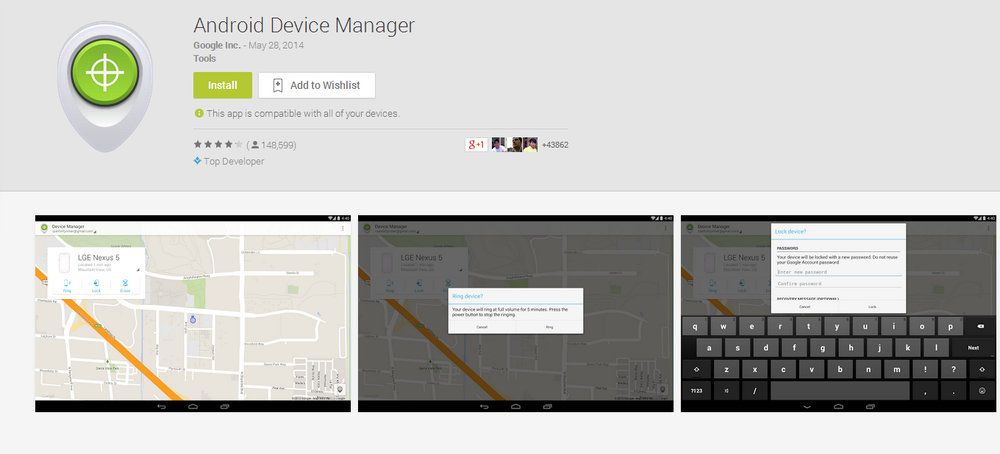The image size is (1000, 454).
Task: Open the Ring device dialog screenshot
Action: (x=516, y=313)
